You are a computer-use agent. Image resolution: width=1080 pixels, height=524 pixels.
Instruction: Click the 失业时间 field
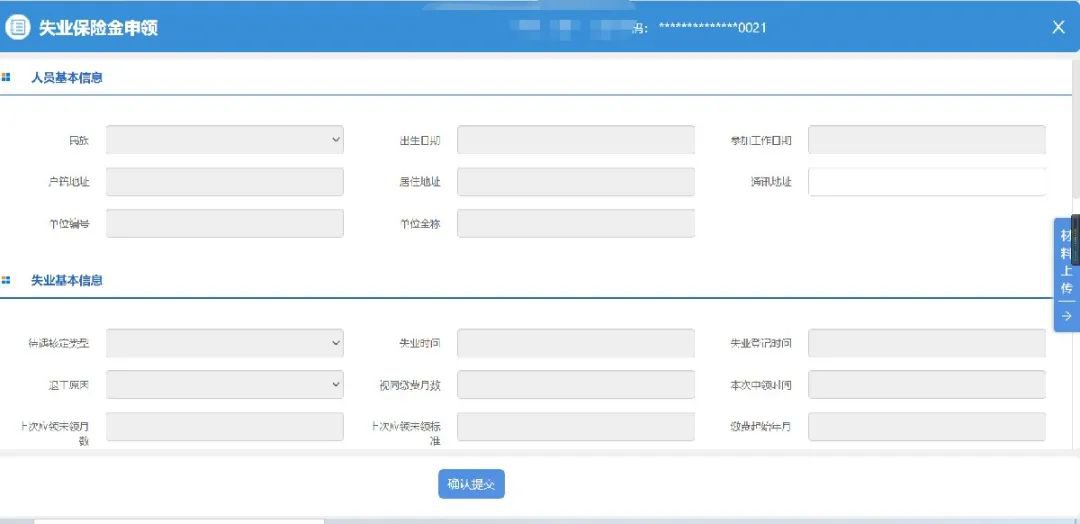pyautogui.click(x=575, y=343)
